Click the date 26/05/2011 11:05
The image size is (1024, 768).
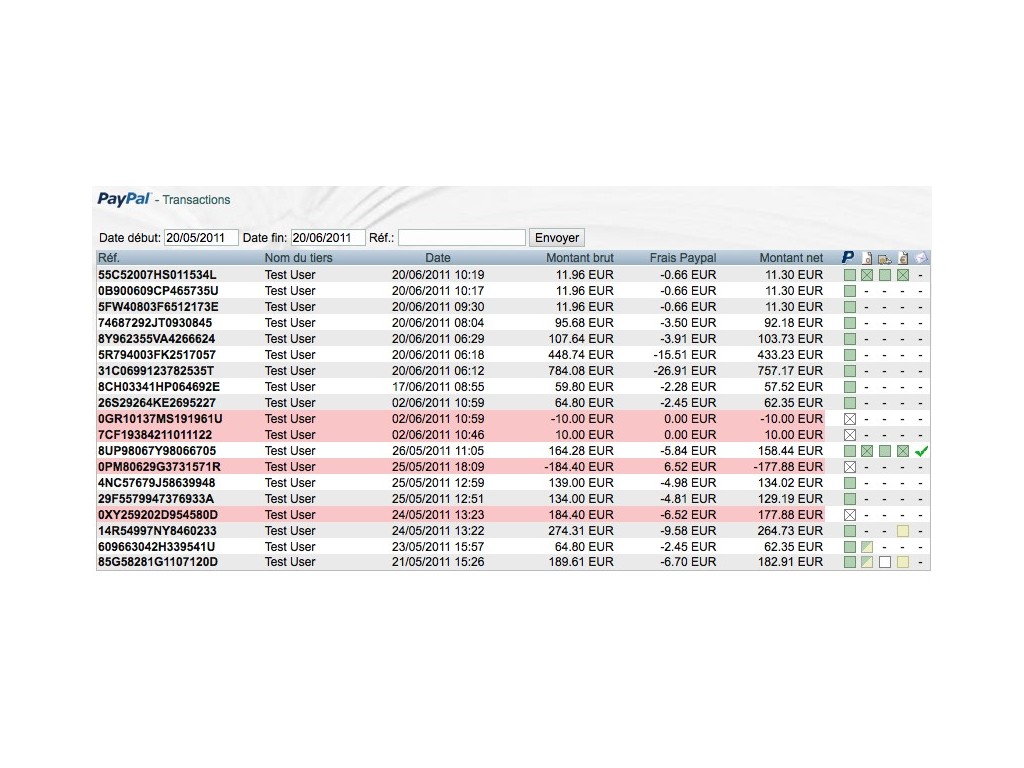click(438, 451)
